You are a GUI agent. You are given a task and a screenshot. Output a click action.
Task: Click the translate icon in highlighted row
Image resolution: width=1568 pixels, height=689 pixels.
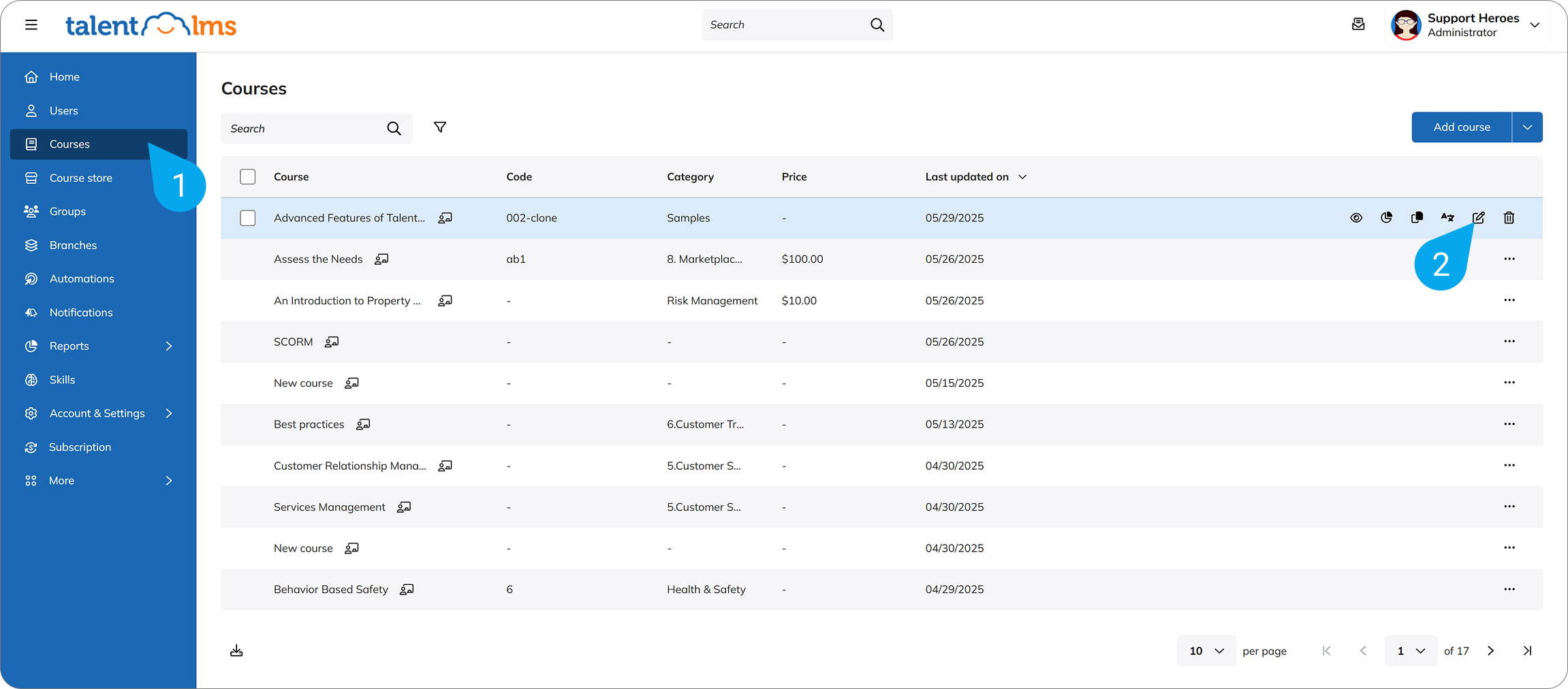coord(1447,218)
